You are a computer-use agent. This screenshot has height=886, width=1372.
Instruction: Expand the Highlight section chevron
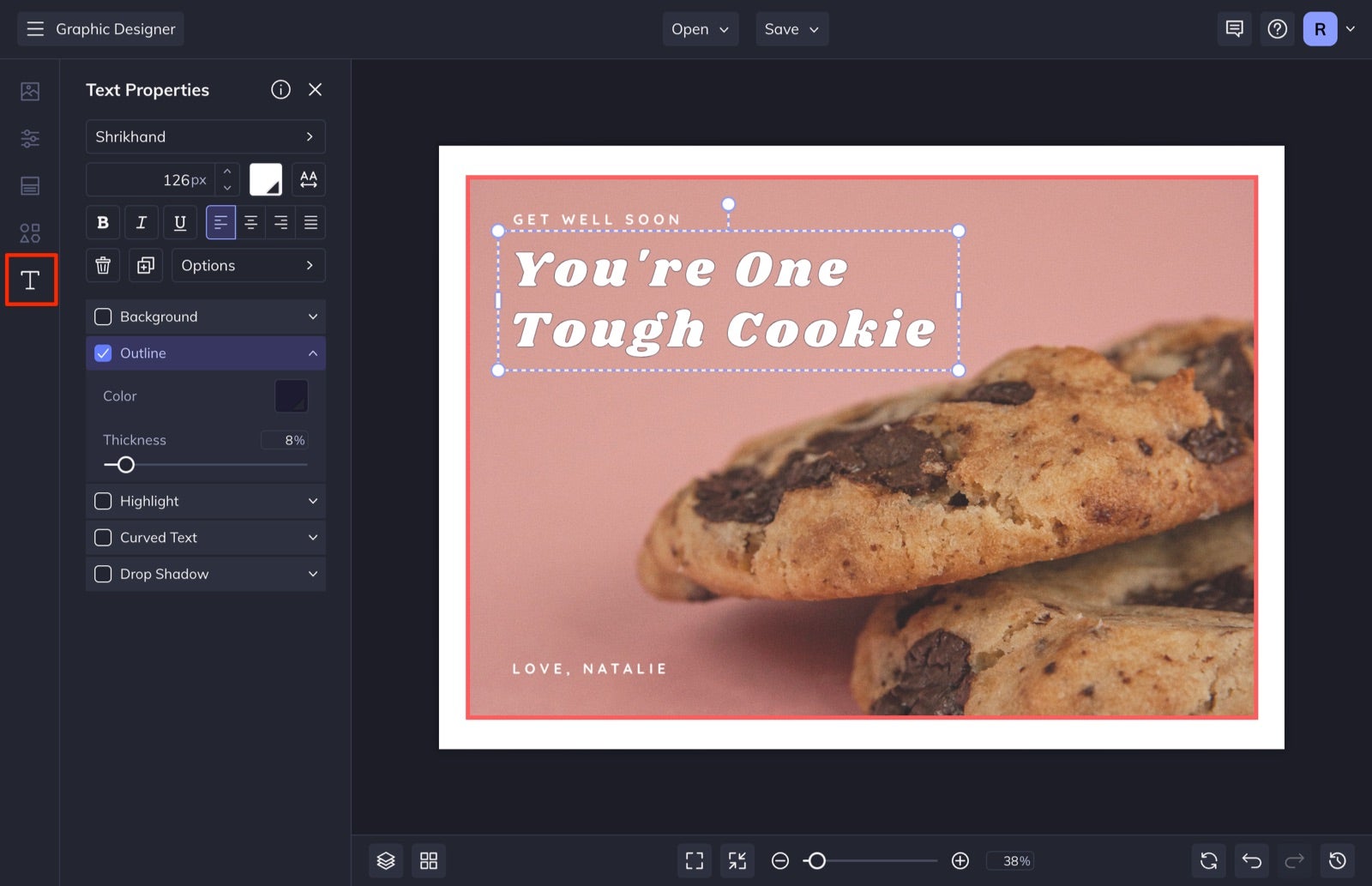[313, 501]
